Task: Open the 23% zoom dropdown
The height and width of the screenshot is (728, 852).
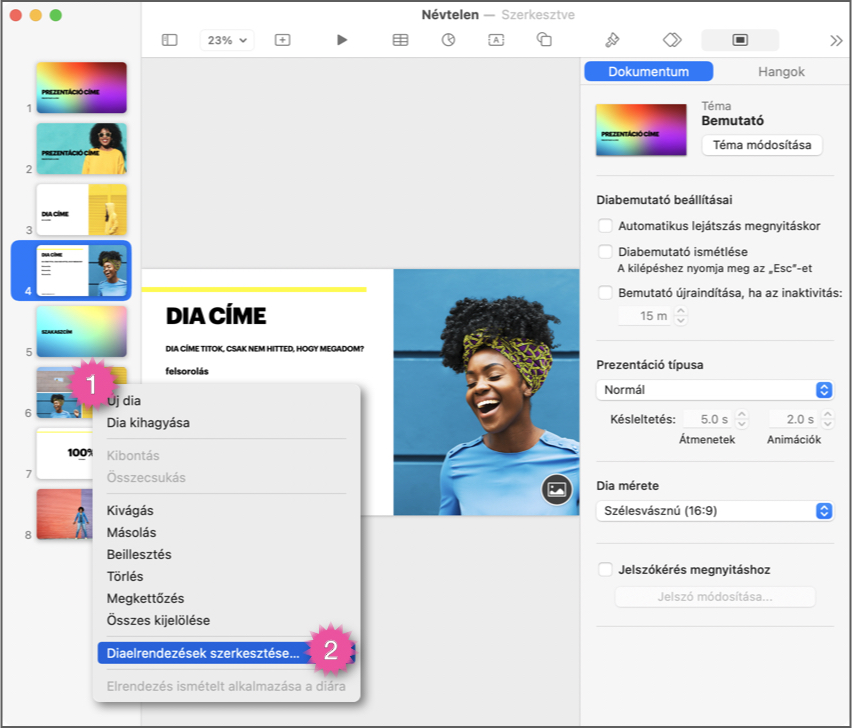Action: pyautogui.click(x=227, y=40)
